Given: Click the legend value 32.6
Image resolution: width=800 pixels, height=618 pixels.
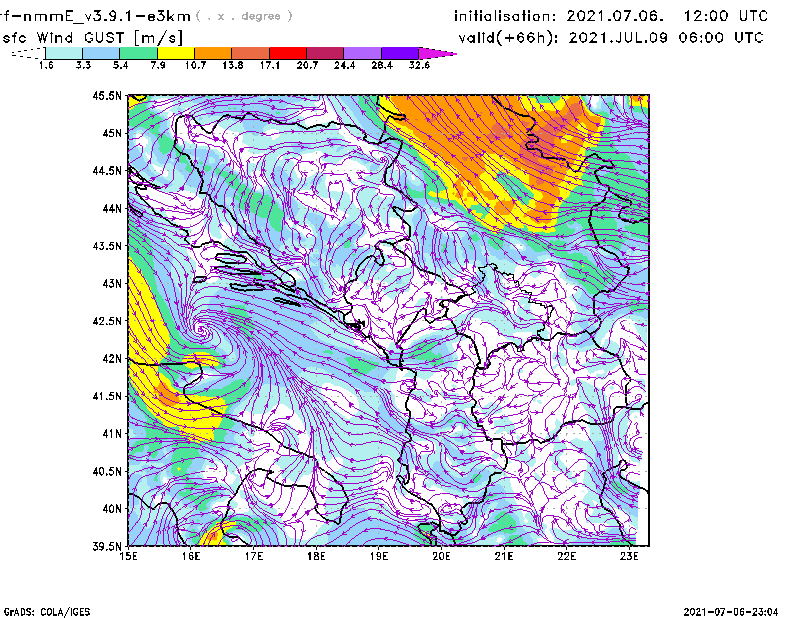Looking at the screenshot, I should pos(419,65).
